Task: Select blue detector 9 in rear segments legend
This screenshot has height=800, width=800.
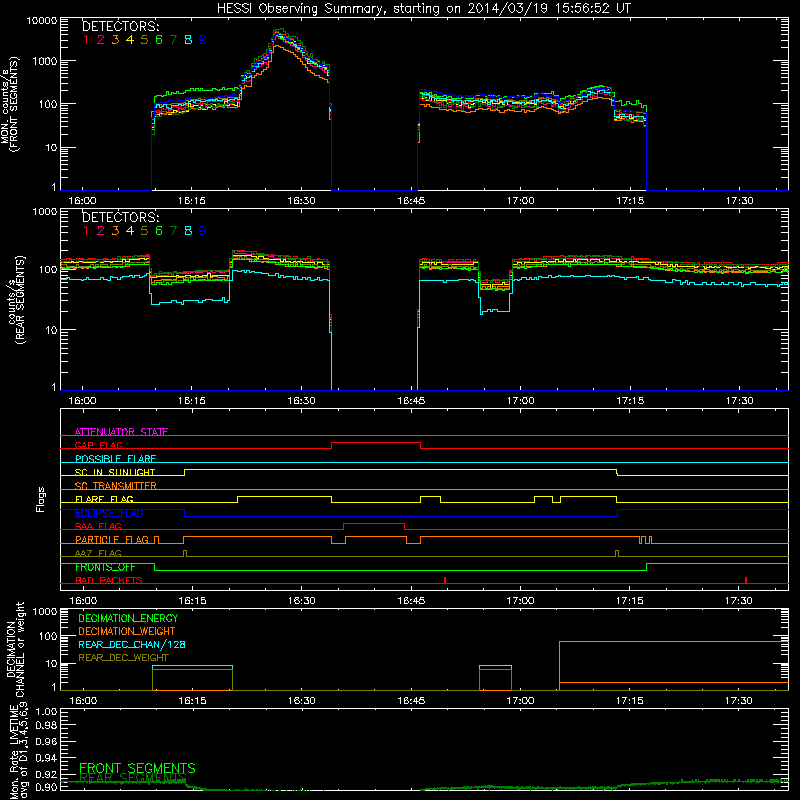Action: point(203,231)
